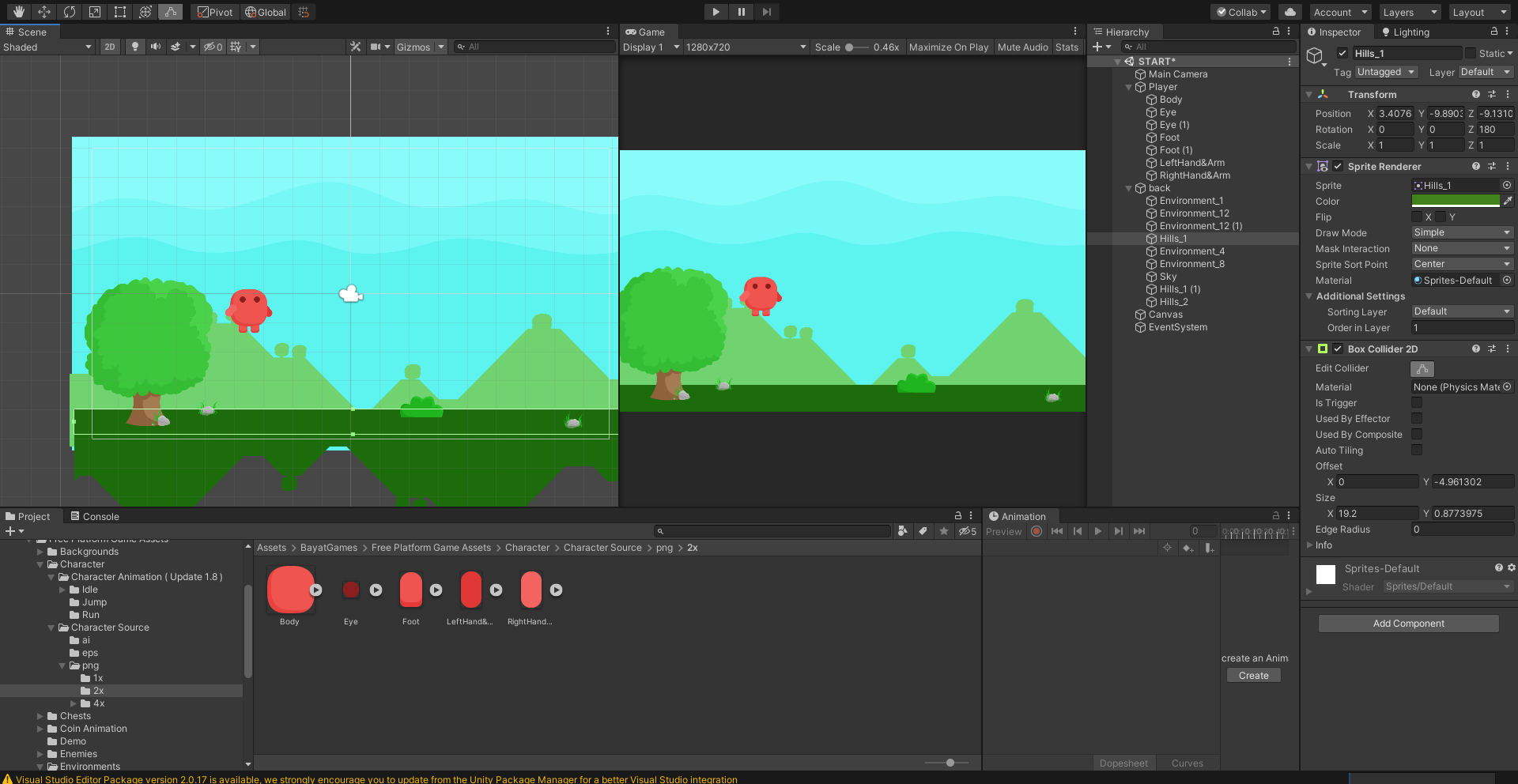The image size is (1518, 784).
Task: Check Flip X checkbox
Action: 1417,217
